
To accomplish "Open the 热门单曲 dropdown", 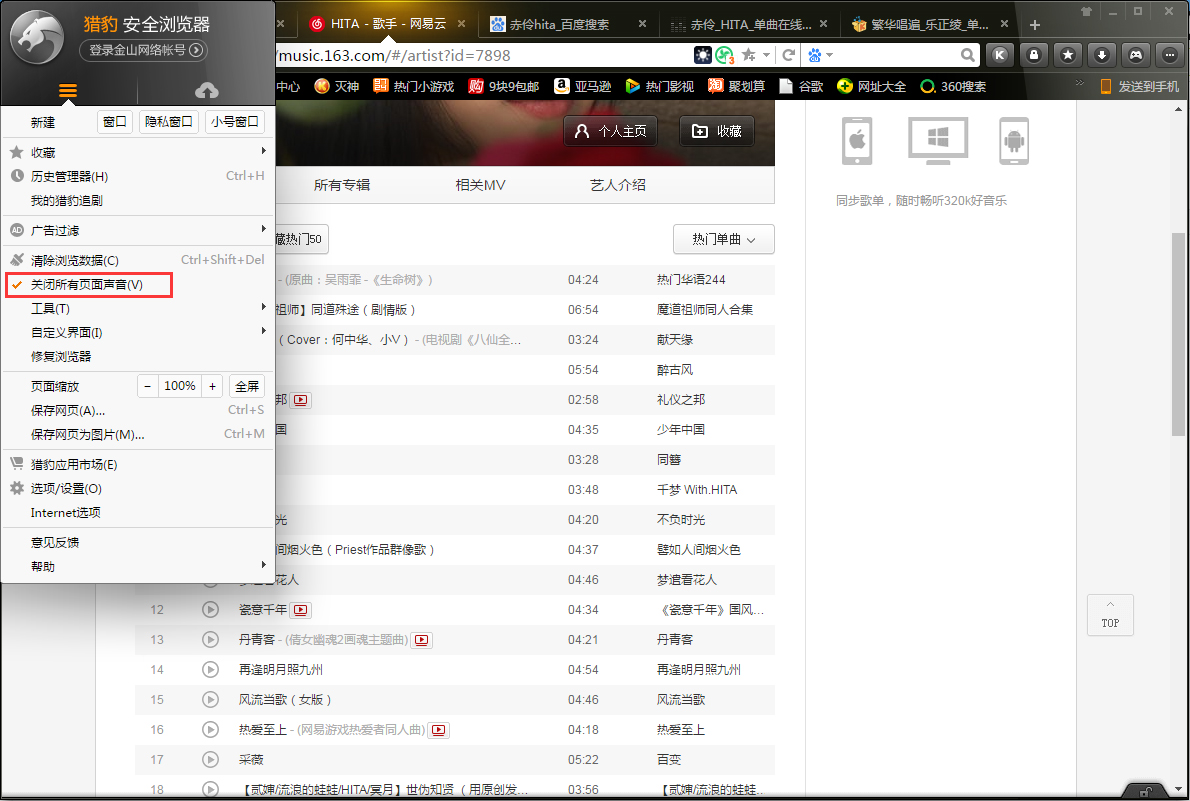I will pos(723,239).
